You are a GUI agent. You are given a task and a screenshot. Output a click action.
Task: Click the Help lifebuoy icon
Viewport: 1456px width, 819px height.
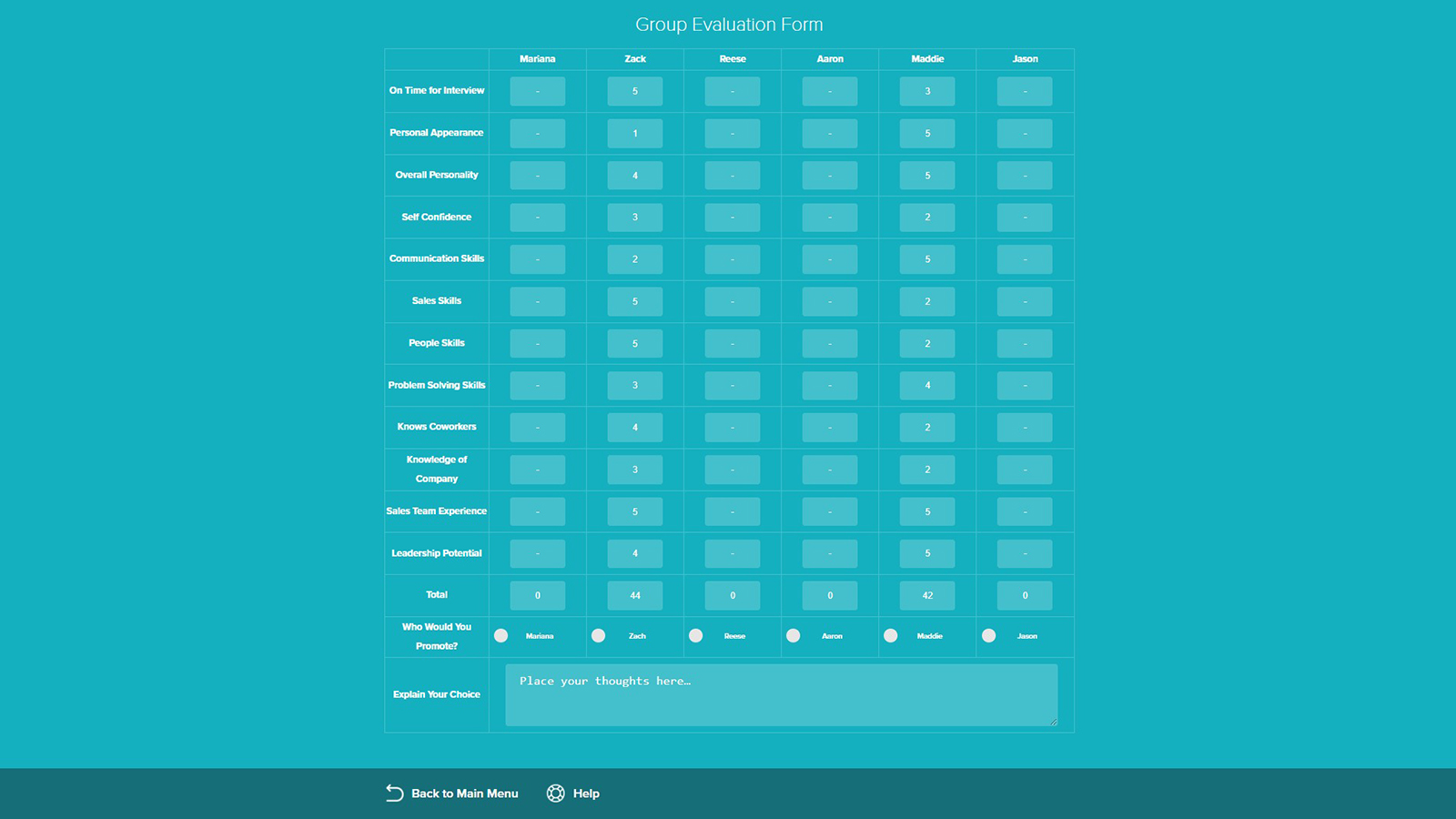pyautogui.click(x=555, y=794)
